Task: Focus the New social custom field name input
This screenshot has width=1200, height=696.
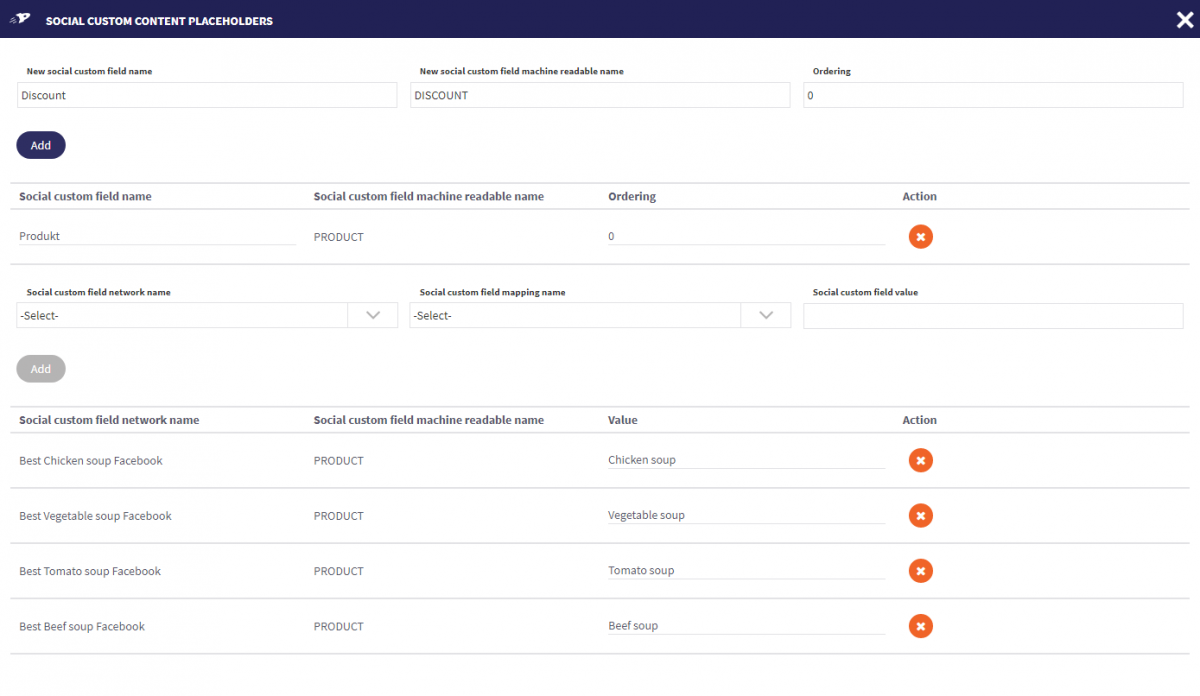Action: pyautogui.click(x=207, y=95)
